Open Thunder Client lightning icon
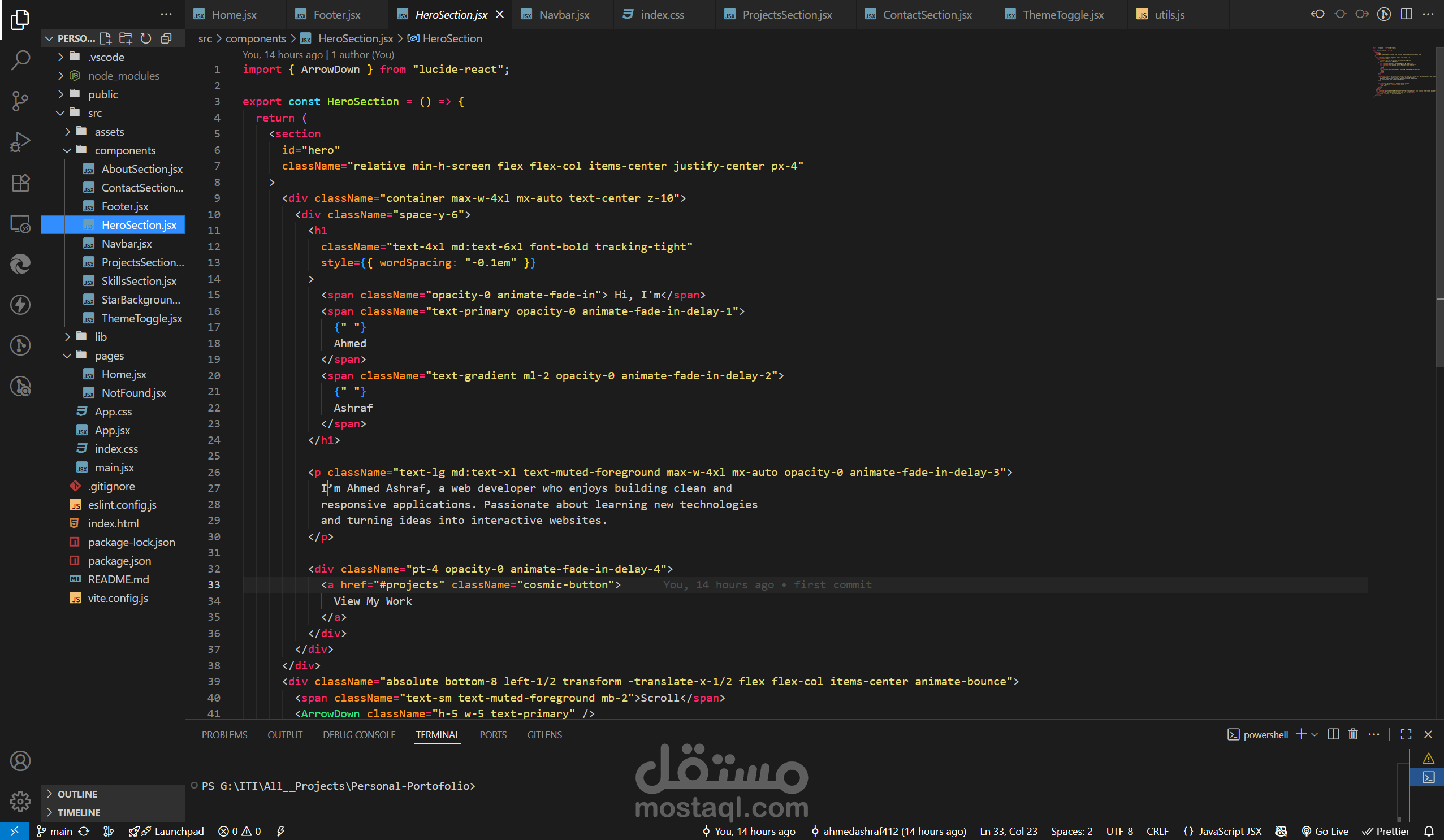This screenshot has height=840, width=1444. (20, 305)
